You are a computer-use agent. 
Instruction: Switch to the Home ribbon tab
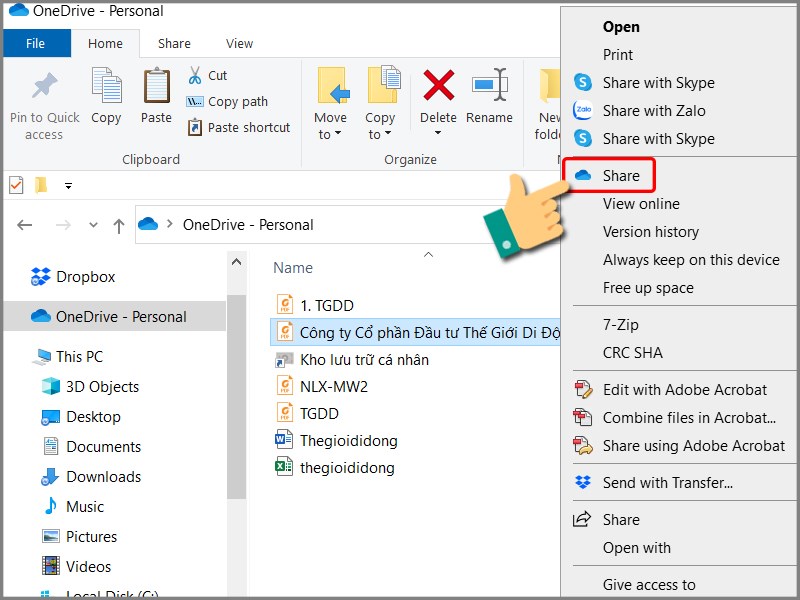coord(105,43)
